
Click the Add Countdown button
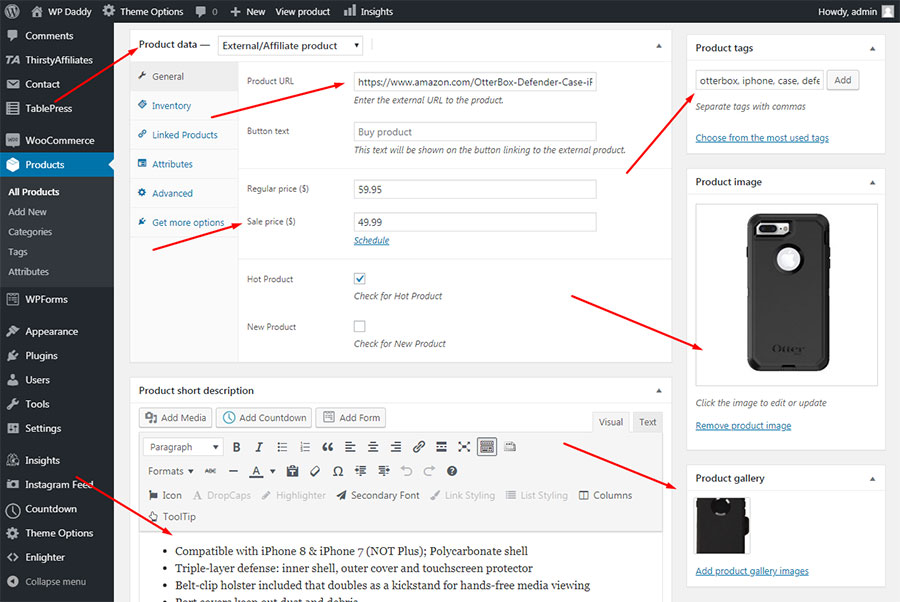tap(264, 418)
